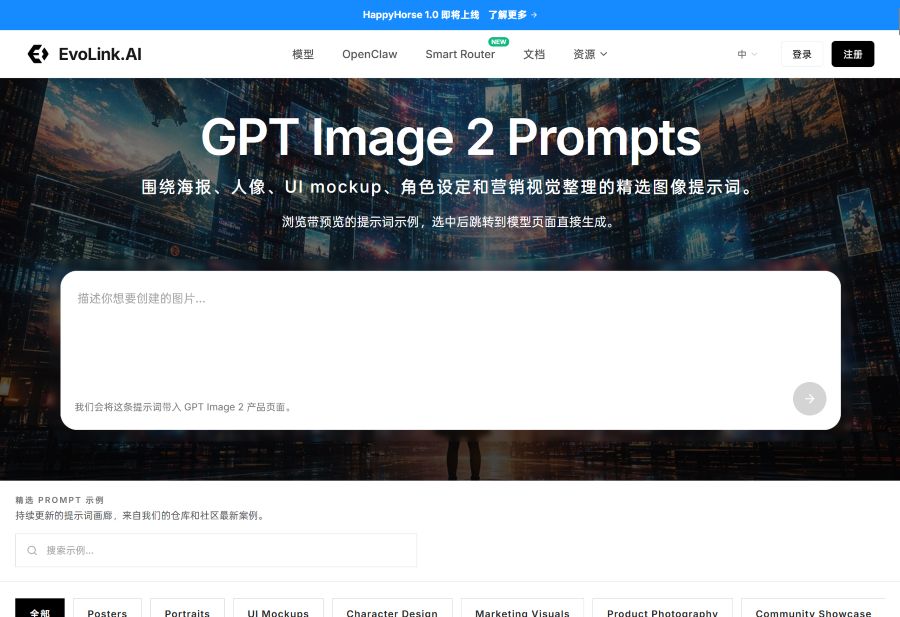The width and height of the screenshot is (900, 617).
Task: Select 模型 in the navigation bar
Action: 303,54
